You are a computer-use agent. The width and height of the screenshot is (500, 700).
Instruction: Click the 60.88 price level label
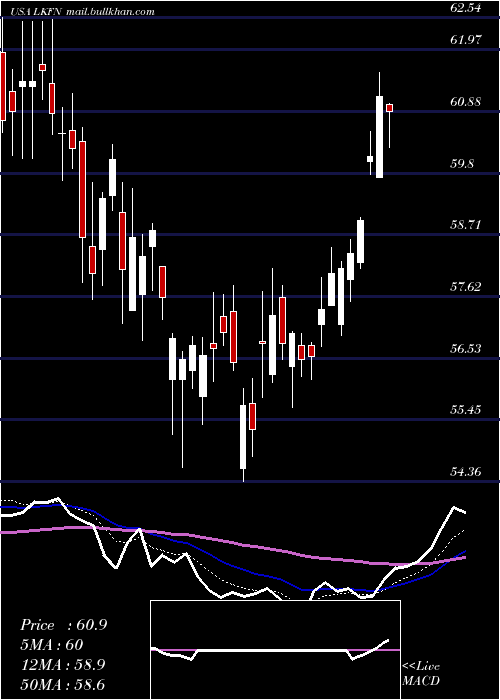click(466, 102)
